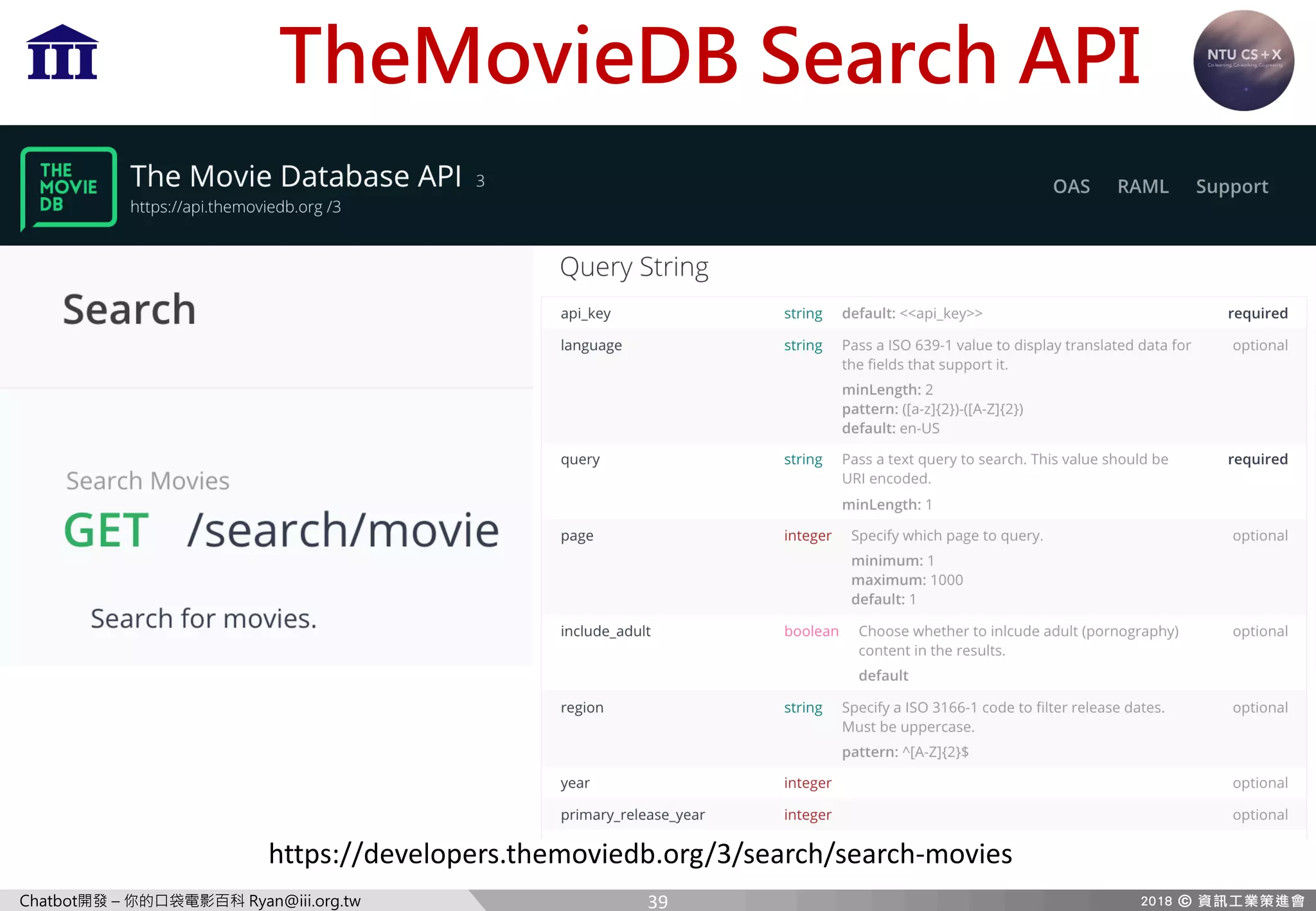Click 'default: en-US' text
Viewport: 1316px width, 911px height.
pyautogui.click(x=891, y=429)
